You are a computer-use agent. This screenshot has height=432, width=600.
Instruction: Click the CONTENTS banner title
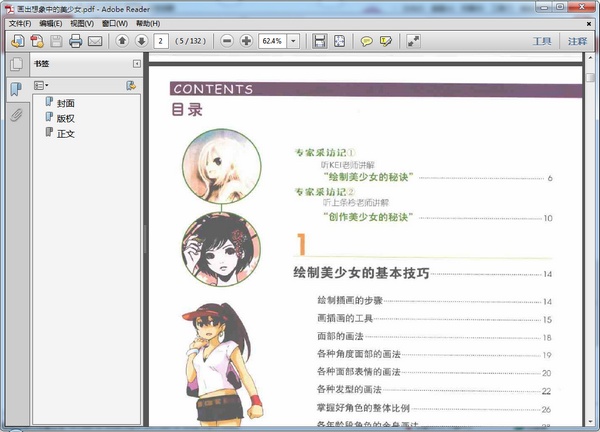(213, 89)
